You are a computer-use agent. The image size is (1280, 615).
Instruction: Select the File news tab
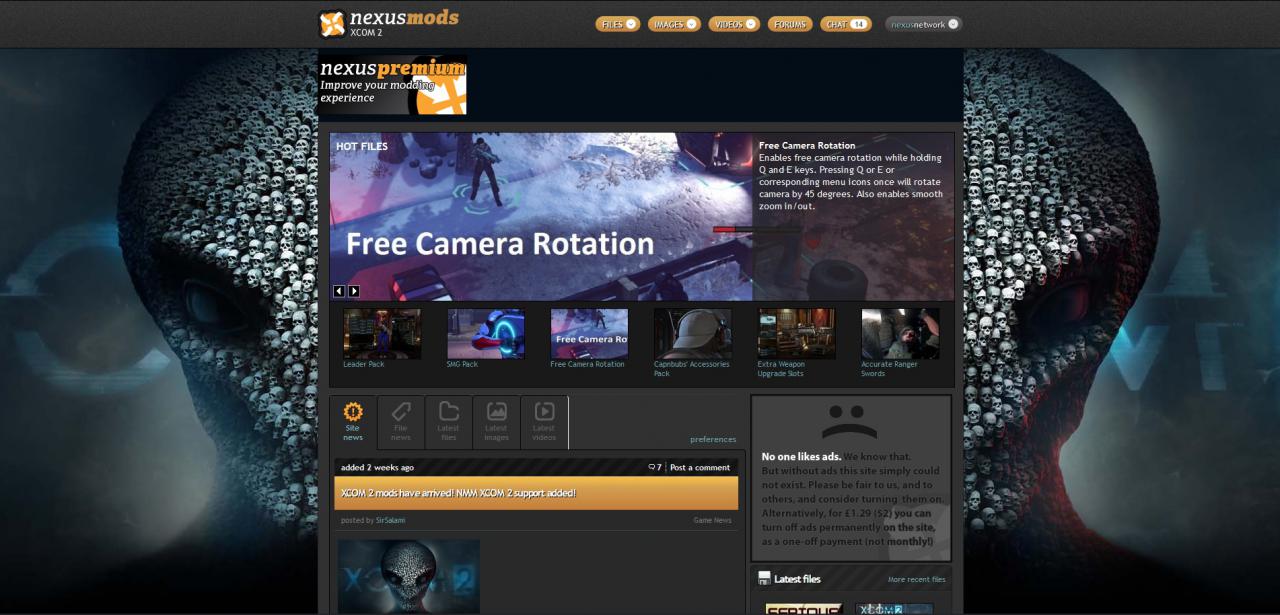tap(401, 422)
